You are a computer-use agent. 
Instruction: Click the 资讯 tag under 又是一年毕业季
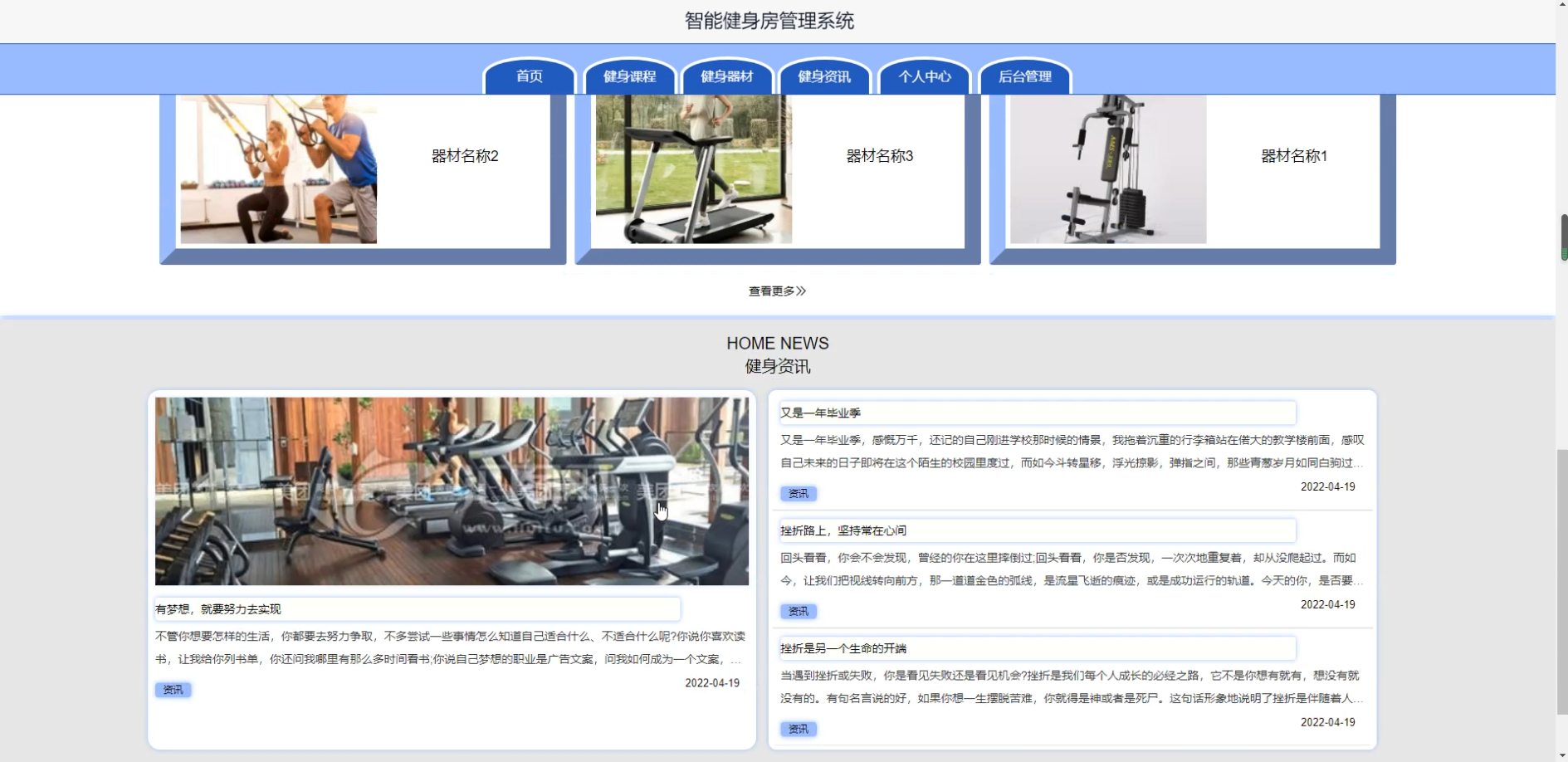point(799,494)
